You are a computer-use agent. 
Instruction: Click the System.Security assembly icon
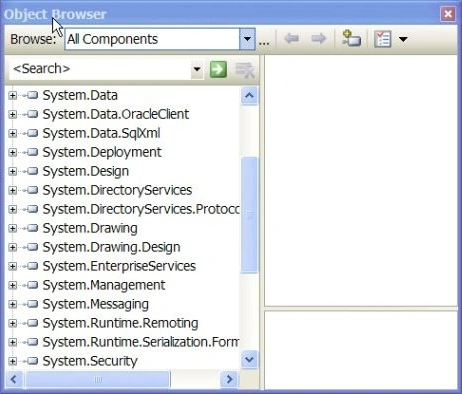click(x=32, y=361)
